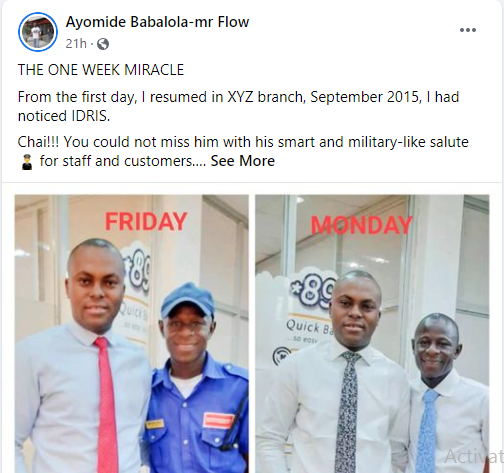Image resolution: width=504 pixels, height=473 pixels.
Task: Click the red FRIDAY label on photo
Action: pyautogui.click(x=146, y=222)
